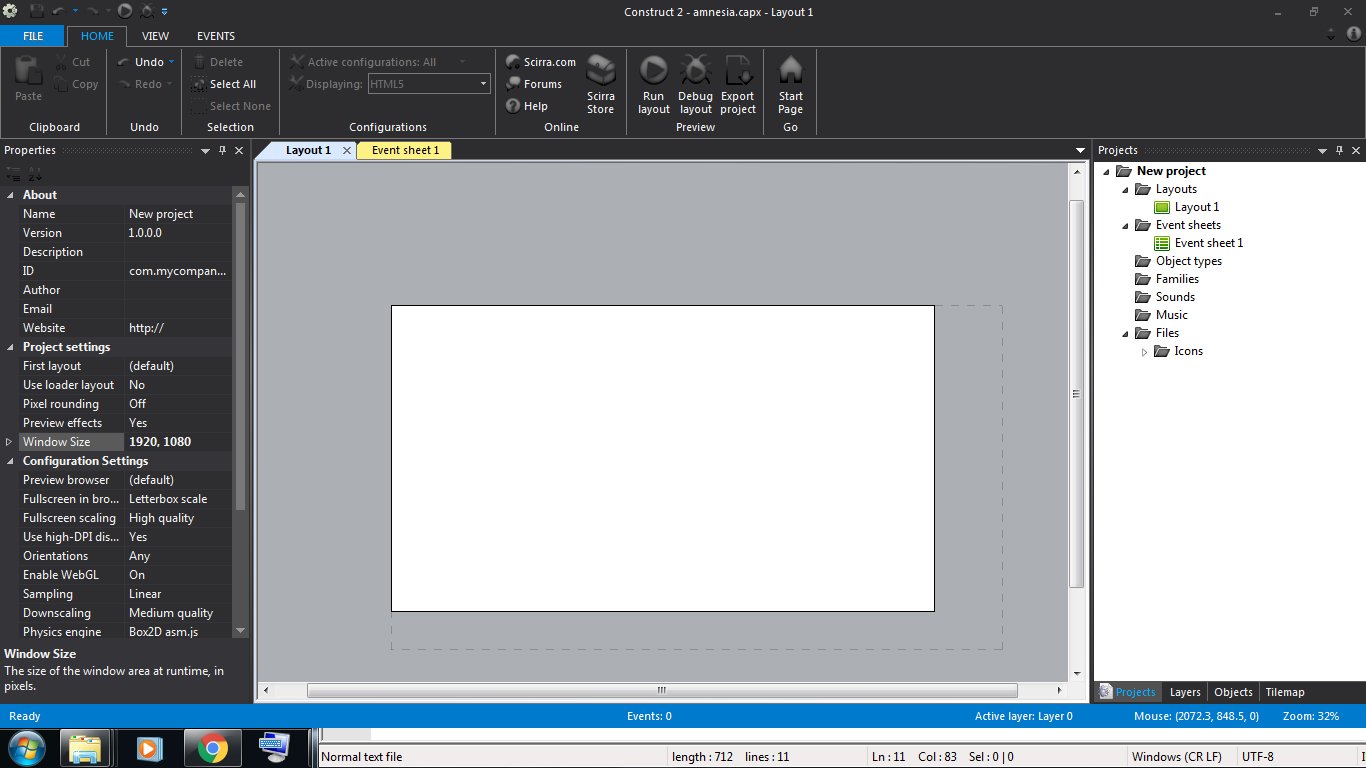
Task: Click the Cut scissors icon
Action: tap(61, 62)
